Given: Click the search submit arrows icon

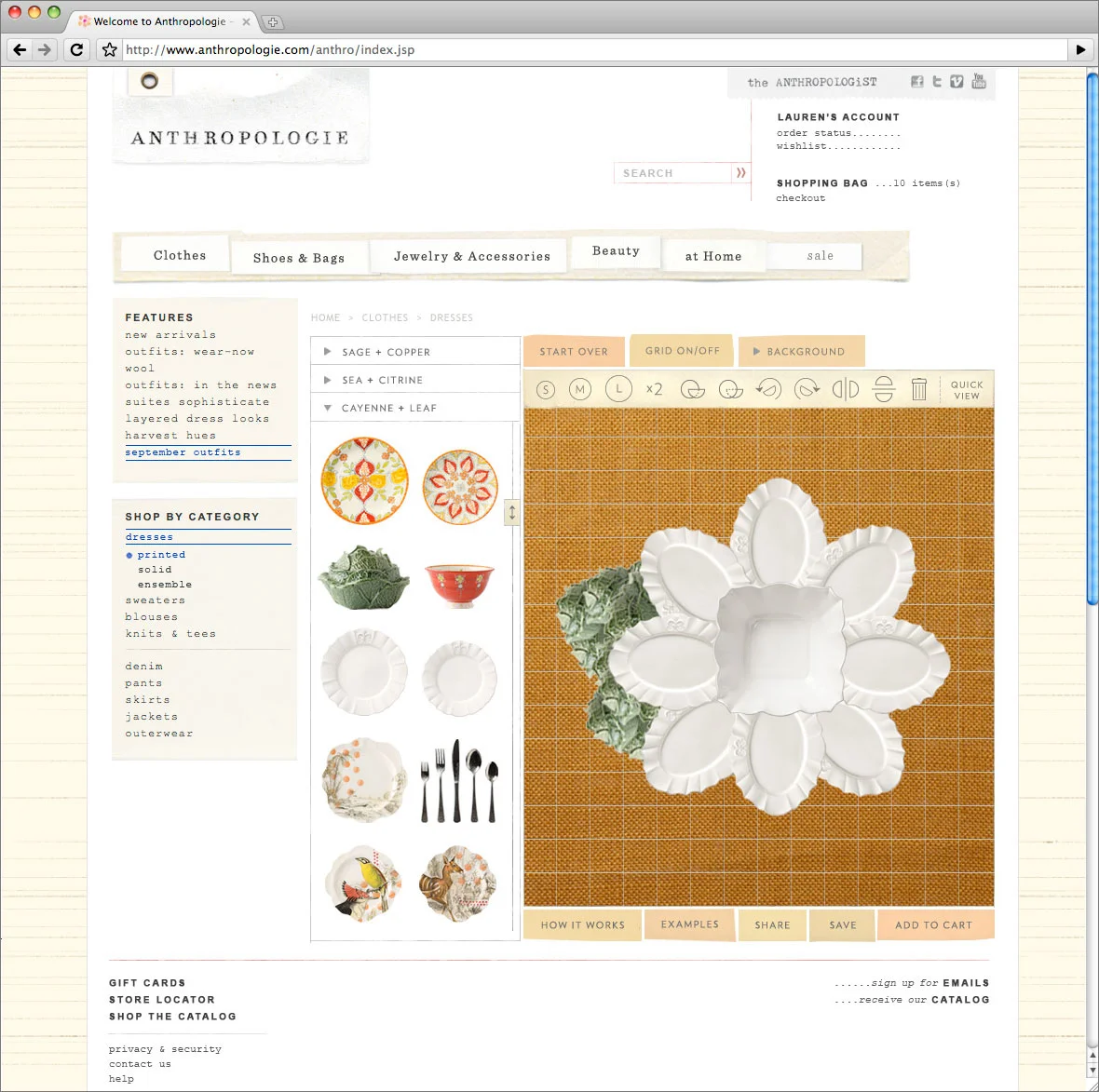Looking at the screenshot, I should [740, 172].
